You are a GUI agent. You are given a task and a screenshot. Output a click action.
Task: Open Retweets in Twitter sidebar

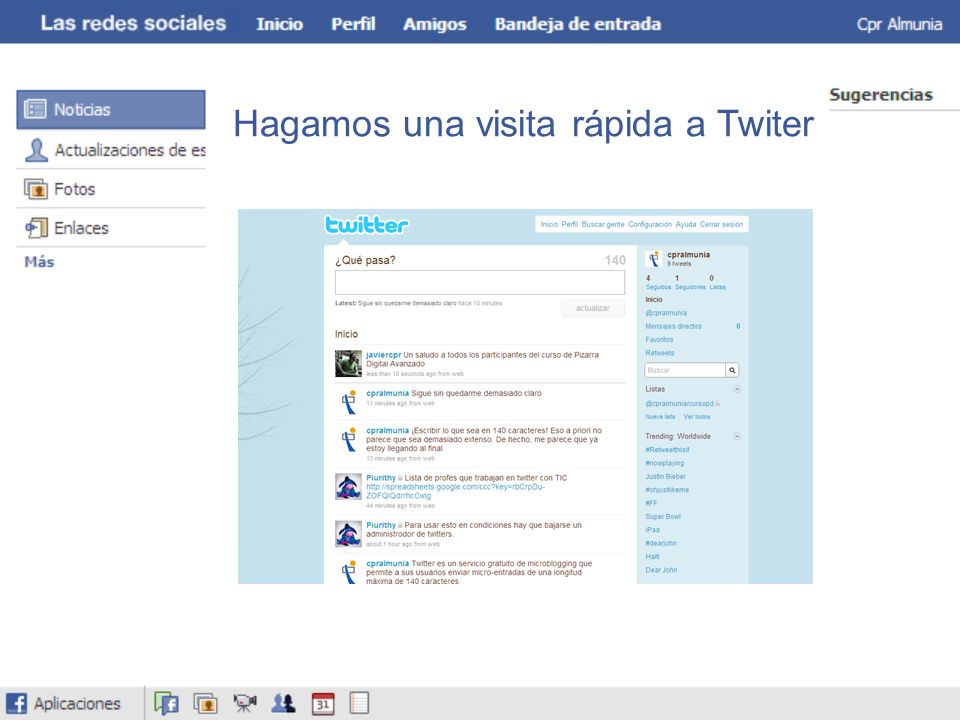[x=659, y=353]
